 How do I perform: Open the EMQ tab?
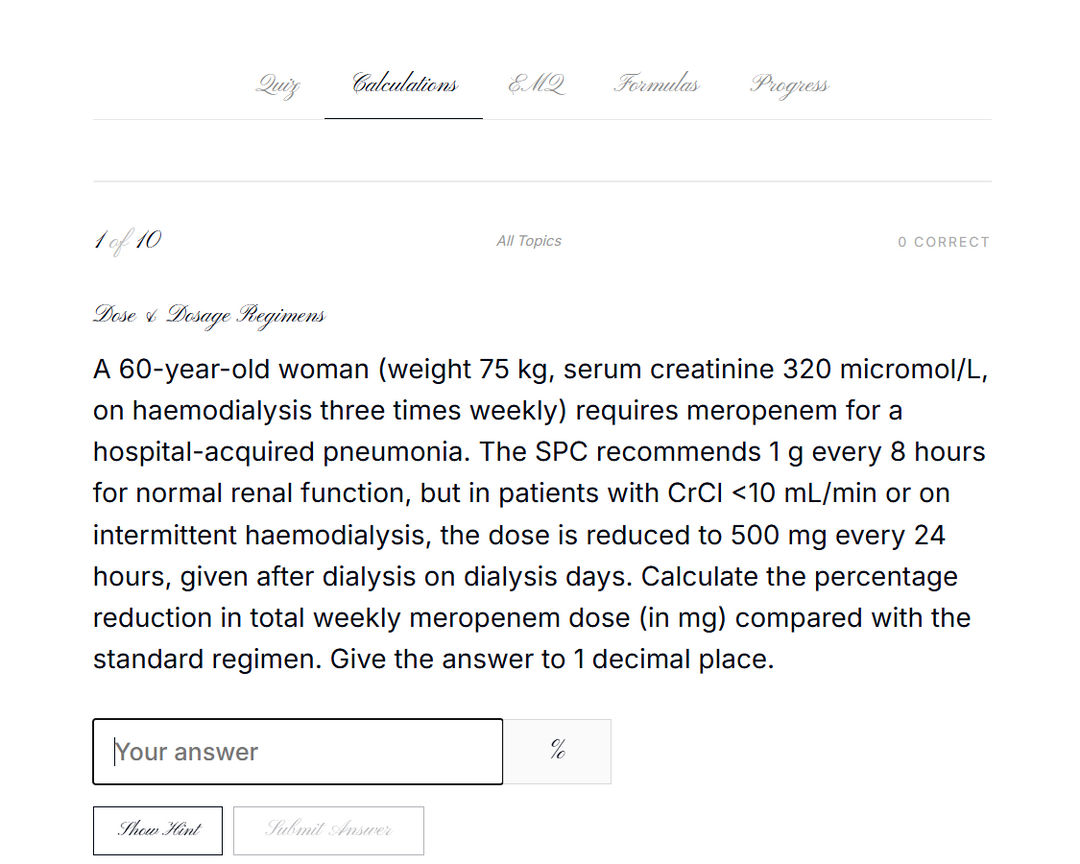tap(536, 84)
